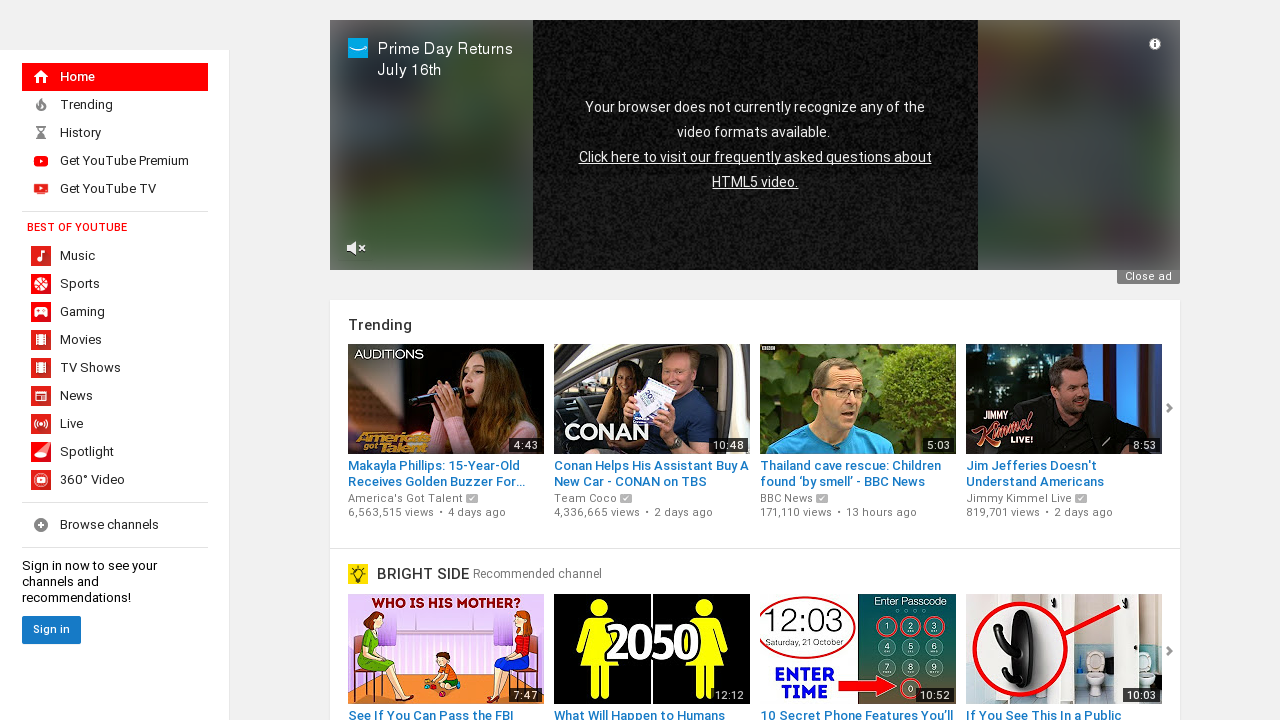Open Jim Jefferies Doesn't Understand Americans title
1280x720 pixels.
(1035, 473)
